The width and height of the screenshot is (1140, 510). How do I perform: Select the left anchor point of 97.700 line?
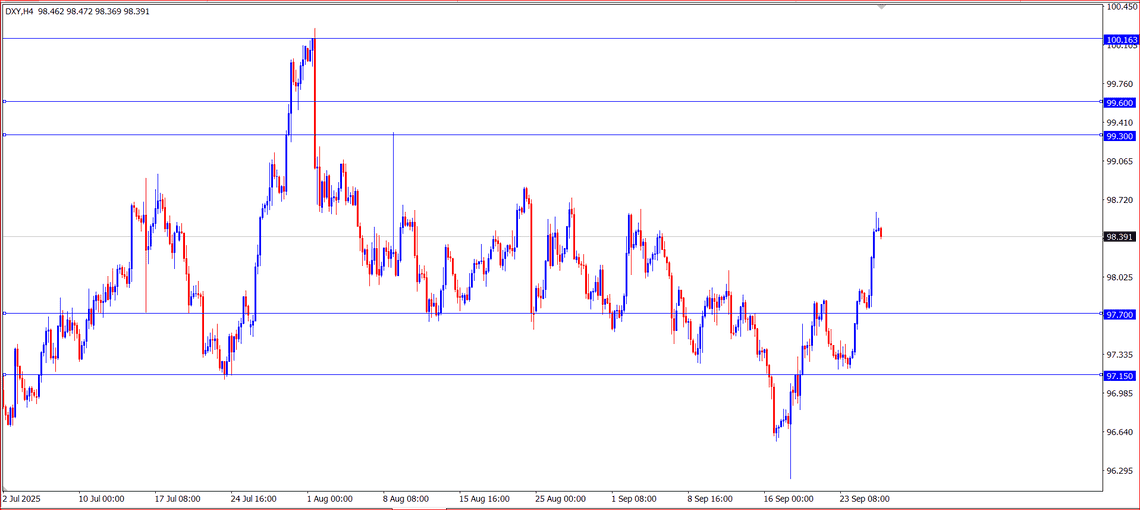[x=5, y=313]
